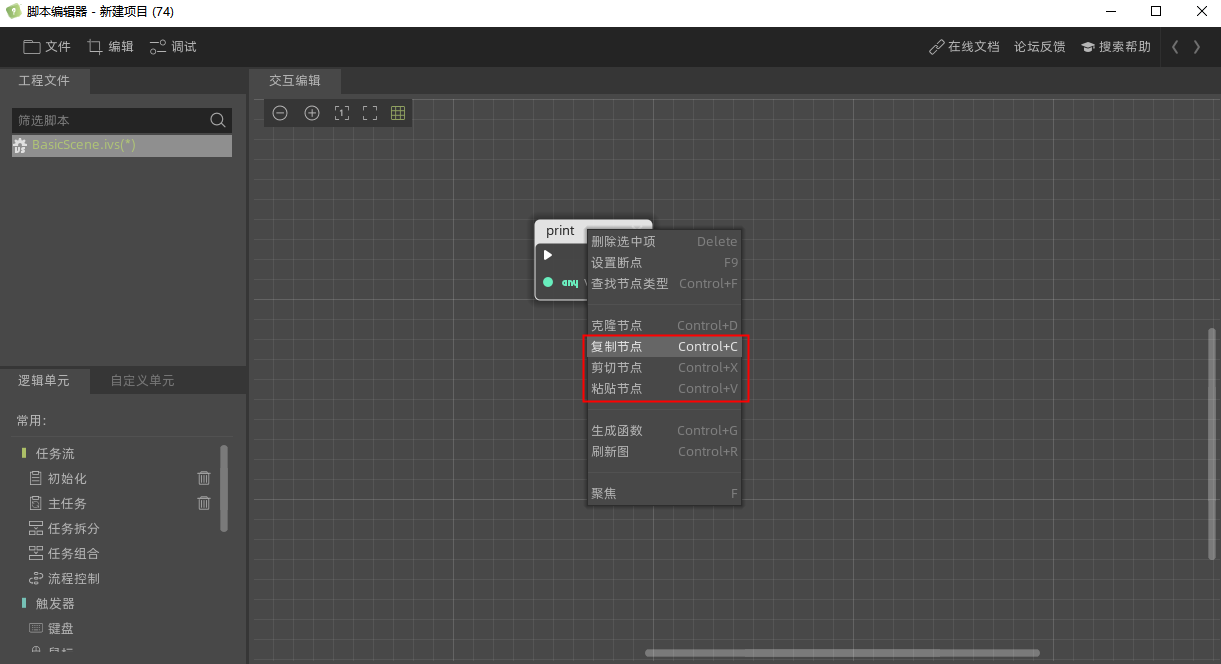Choose 设置断点 from context menu
Image resolution: width=1221 pixels, height=664 pixels.
[664, 262]
